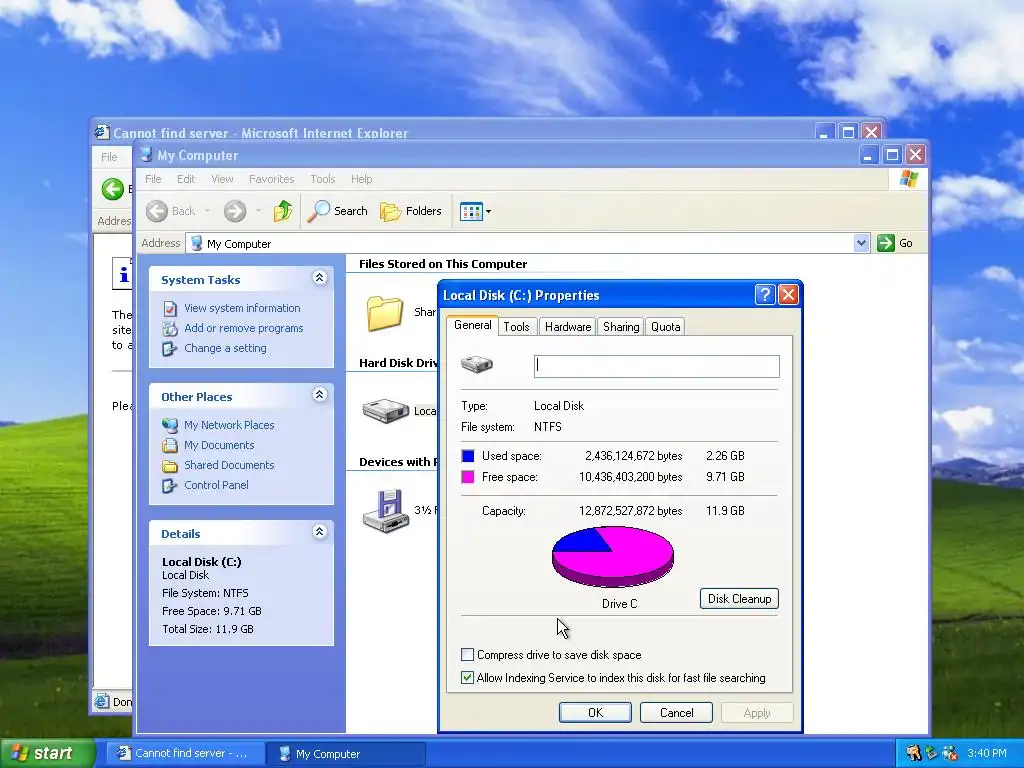
Task: Click the Shared Documents sidebar icon
Action: coord(170,466)
